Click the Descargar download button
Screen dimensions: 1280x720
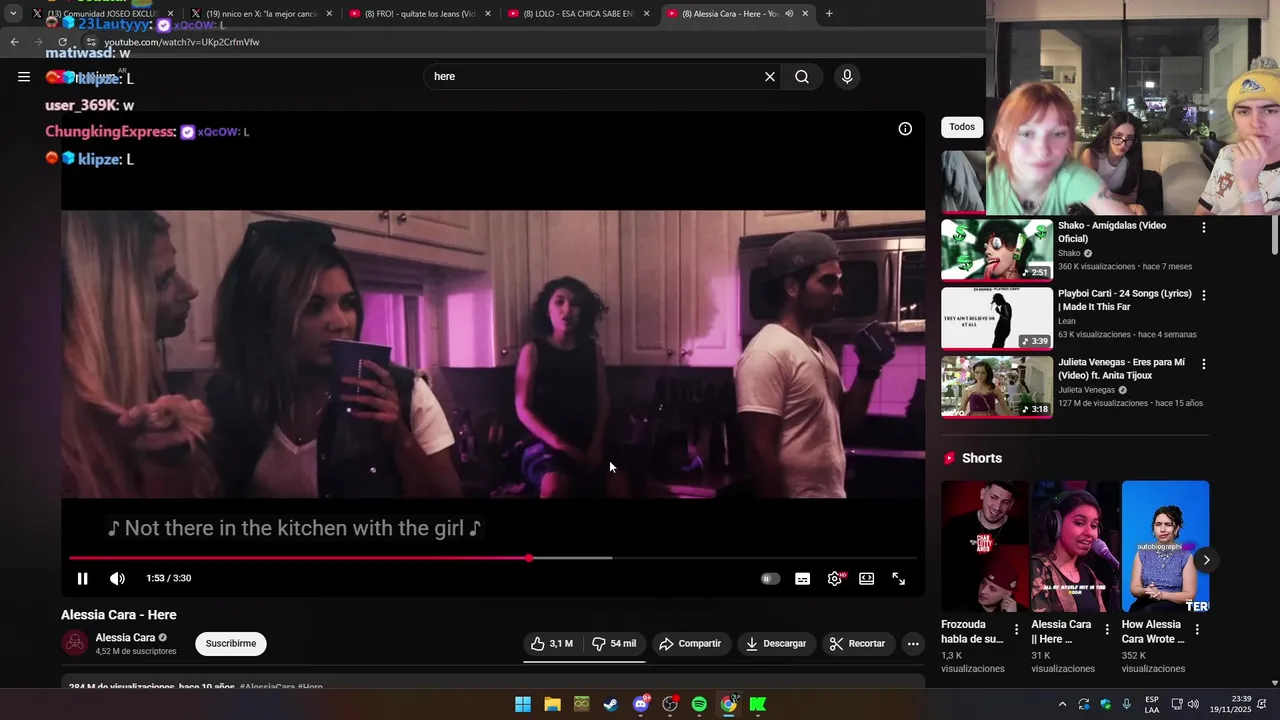[775, 644]
